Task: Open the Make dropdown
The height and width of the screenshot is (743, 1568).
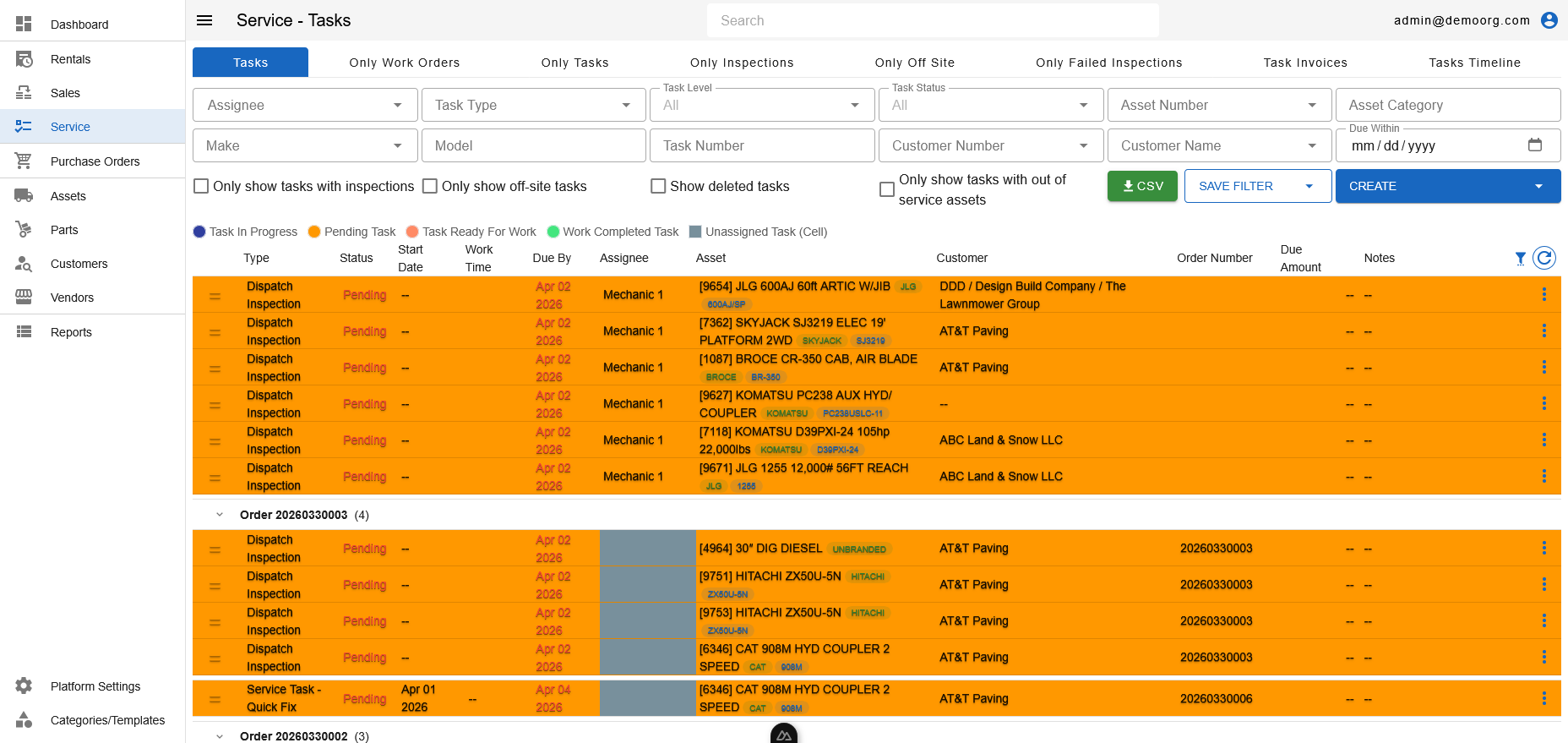Action: (x=305, y=145)
